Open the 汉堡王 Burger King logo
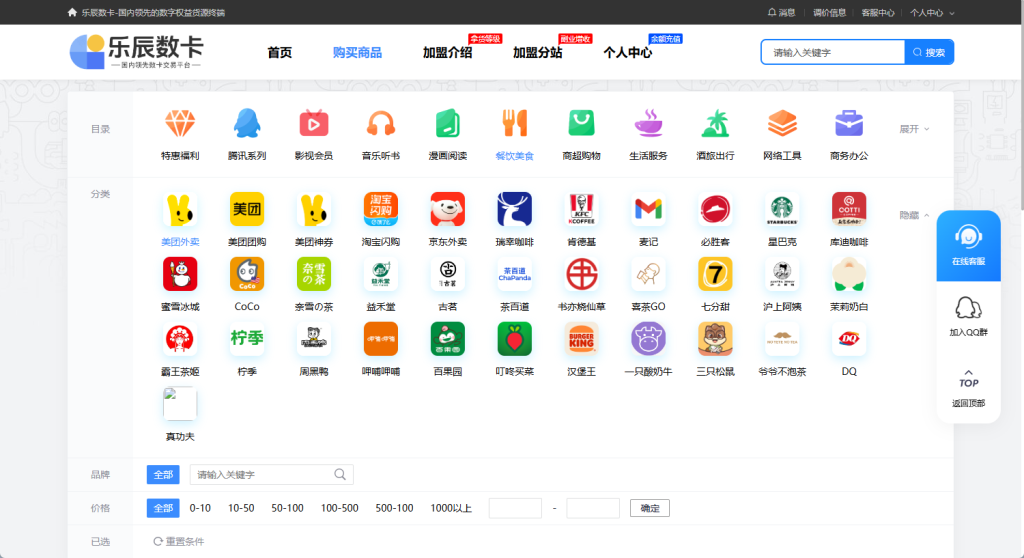Screen dimensions: 1024x558 [x=581, y=338]
